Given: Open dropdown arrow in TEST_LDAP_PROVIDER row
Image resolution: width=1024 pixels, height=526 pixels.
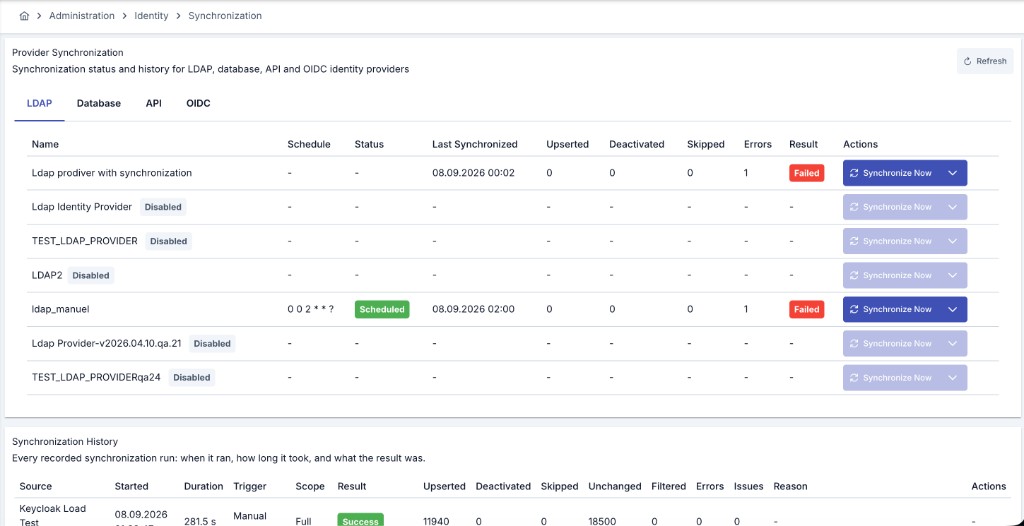Looking at the screenshot, I should point(953,241).
